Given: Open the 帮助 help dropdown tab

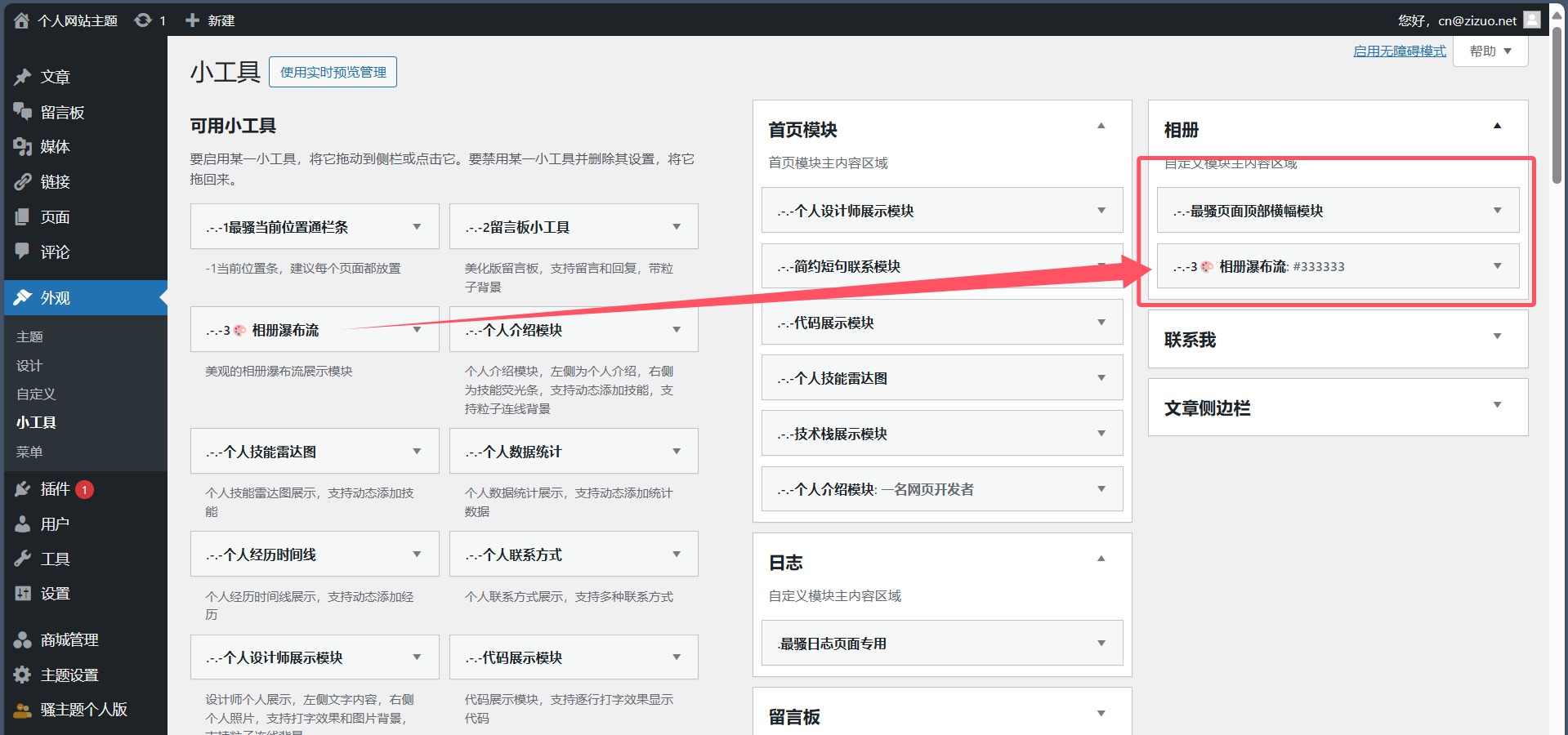Looking at the screenshot, I should 1490,51.
